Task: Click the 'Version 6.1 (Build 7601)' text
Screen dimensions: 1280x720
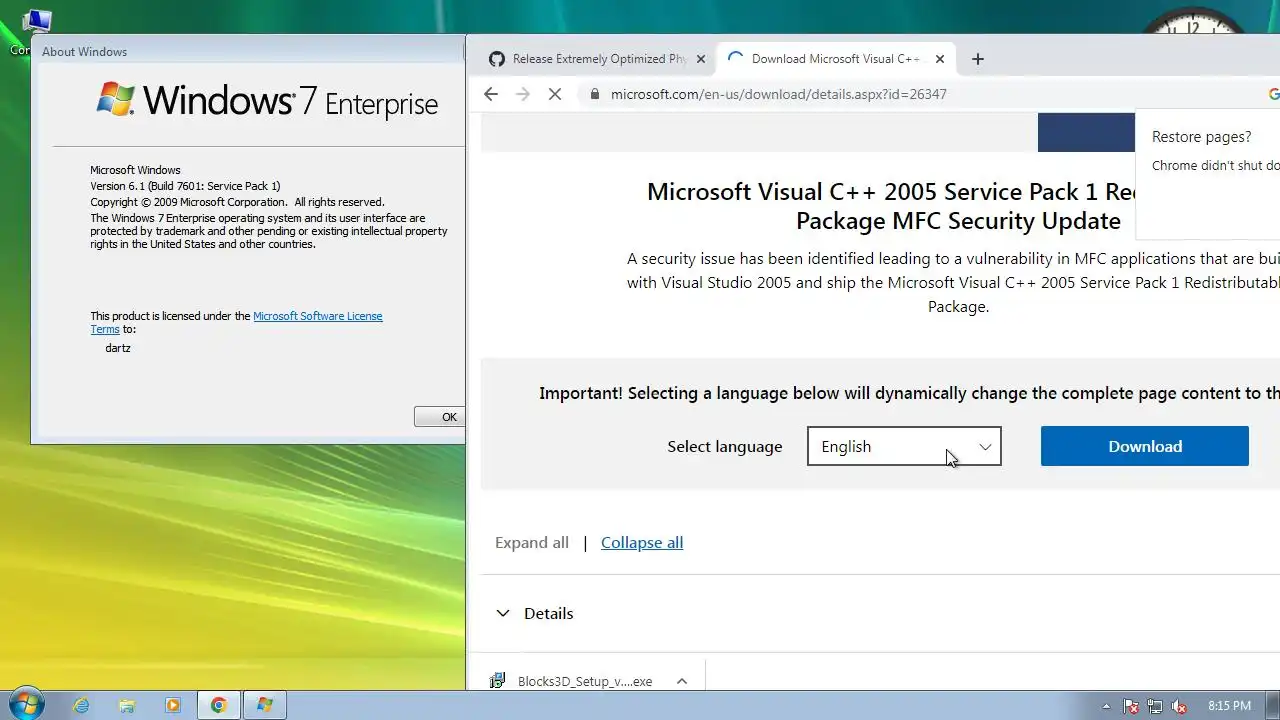Action: tap(185, 186)
